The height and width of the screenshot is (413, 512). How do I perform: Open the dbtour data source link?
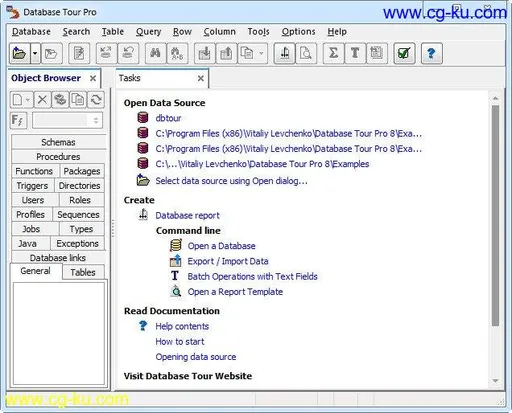pyautogui.click(x=168, y=118)
